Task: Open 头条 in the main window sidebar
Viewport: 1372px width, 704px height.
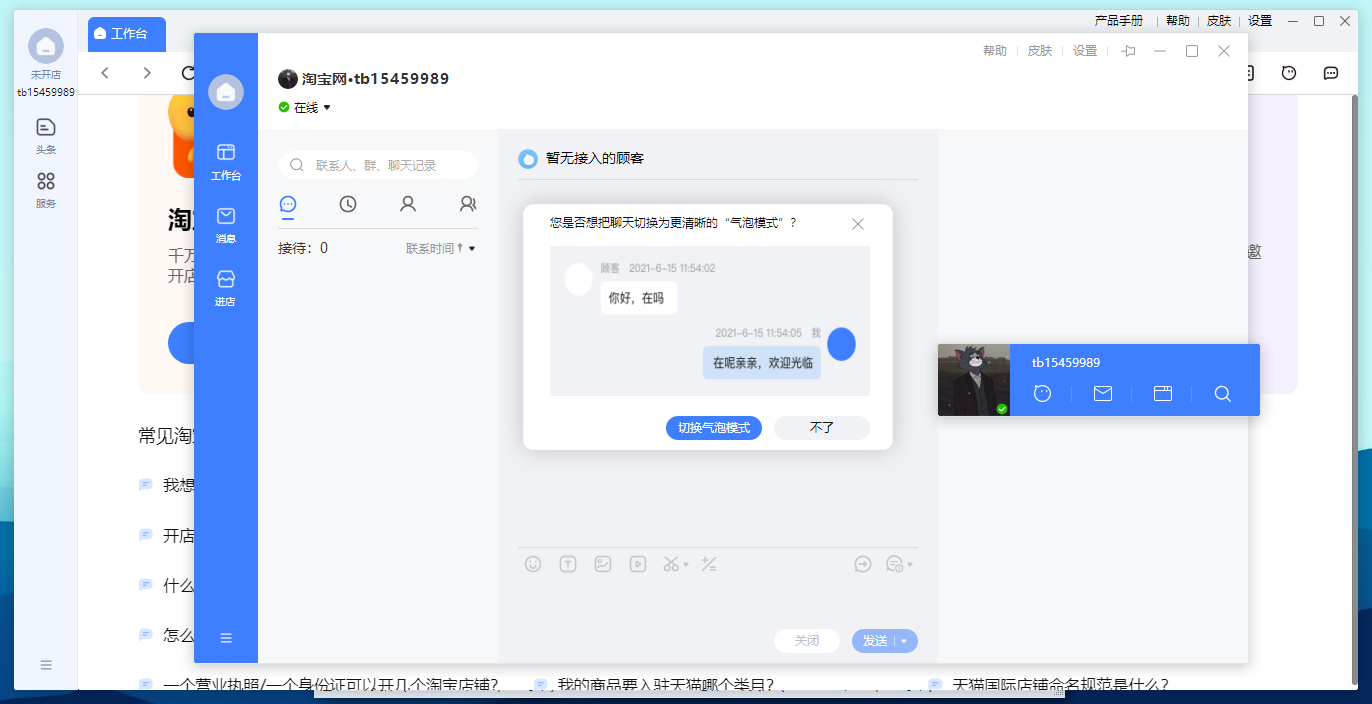Action: [x=46, y=135]
